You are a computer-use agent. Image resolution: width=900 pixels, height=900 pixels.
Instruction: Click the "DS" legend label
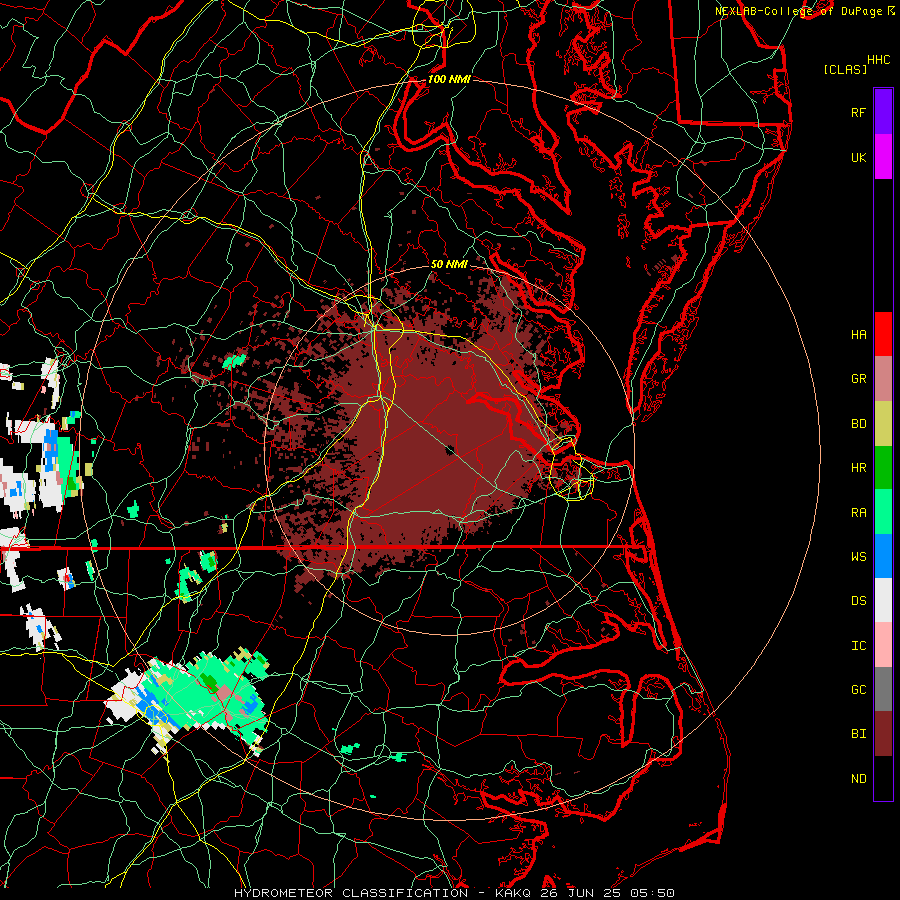coord(858,601)
